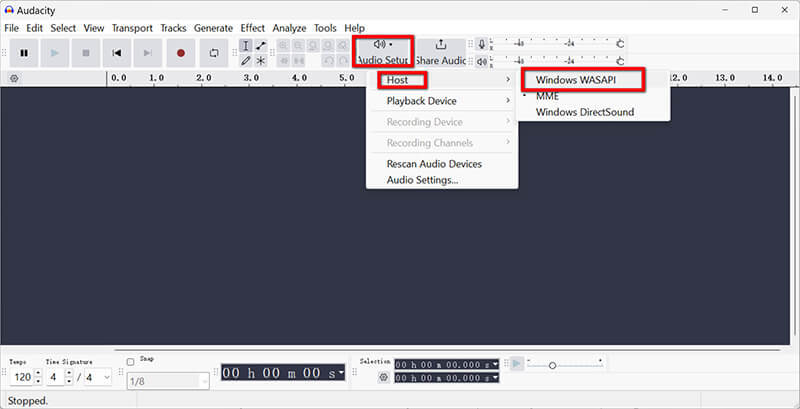Click the Zoom In magnifier icon
Screen dimensions: 800x409
[283, 46]
